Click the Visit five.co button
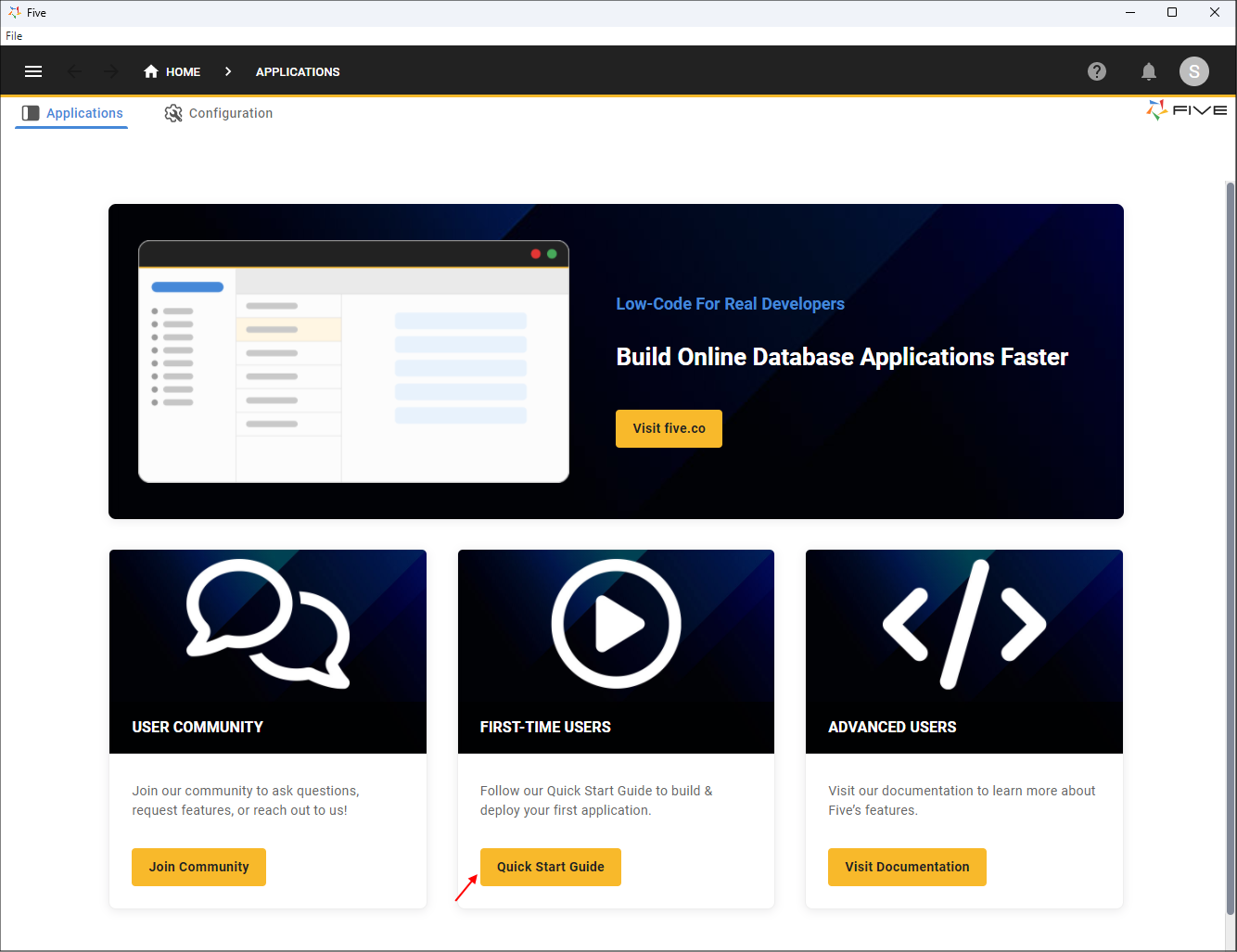Image resolution: width=1237 pixels, height=952 pixels. click(x=669, y=428)
